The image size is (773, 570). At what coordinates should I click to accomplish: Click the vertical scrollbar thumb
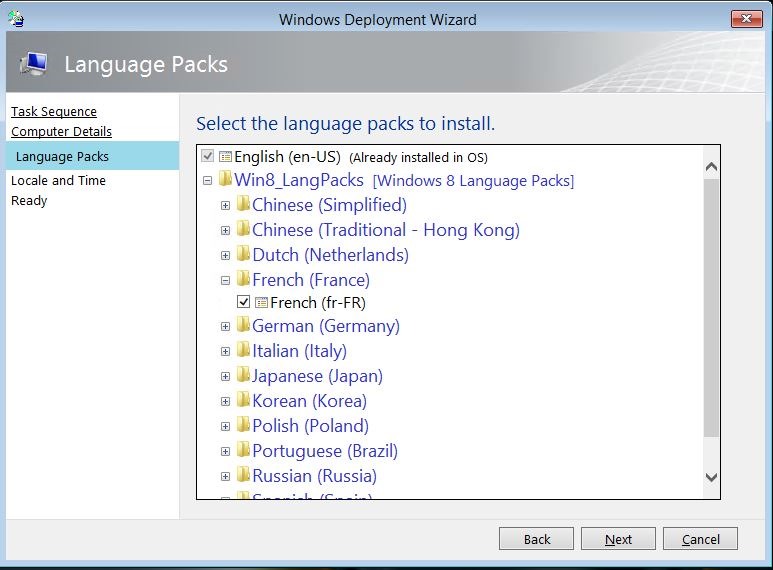click(711, 308)
